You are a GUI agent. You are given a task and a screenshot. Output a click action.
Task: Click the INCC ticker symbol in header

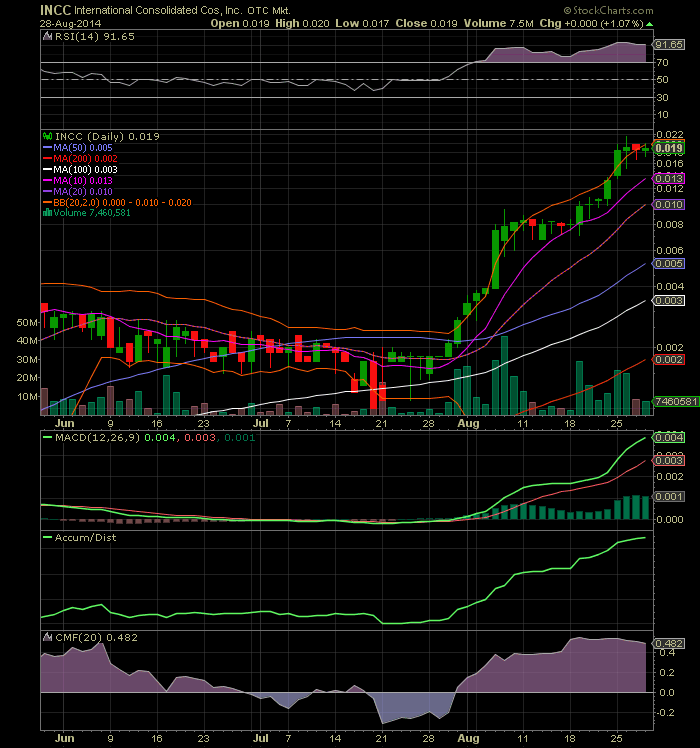[55, 10]
